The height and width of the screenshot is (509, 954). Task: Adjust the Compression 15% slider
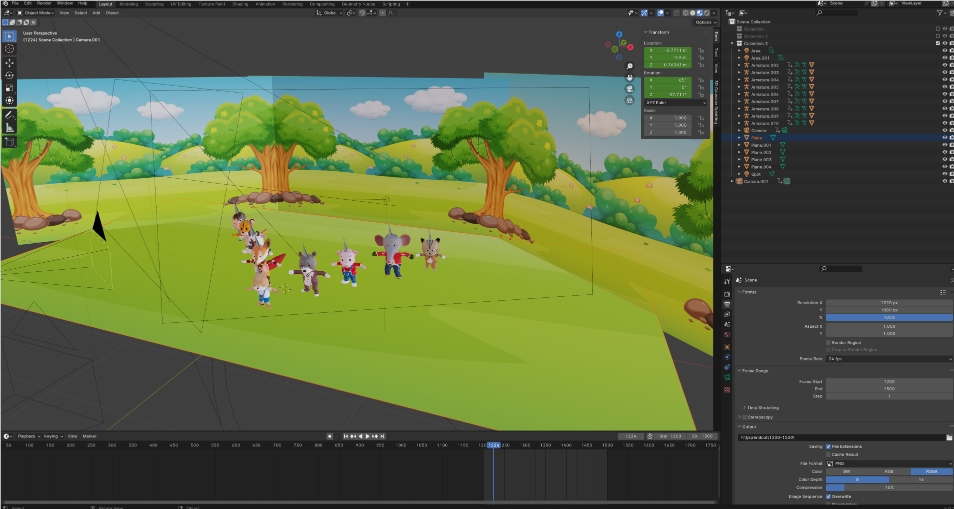890,488
